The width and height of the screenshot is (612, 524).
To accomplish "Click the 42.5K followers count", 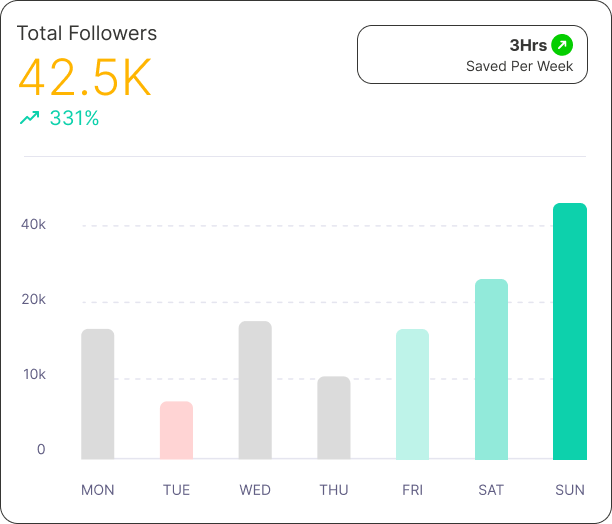I will pos(85,78).
